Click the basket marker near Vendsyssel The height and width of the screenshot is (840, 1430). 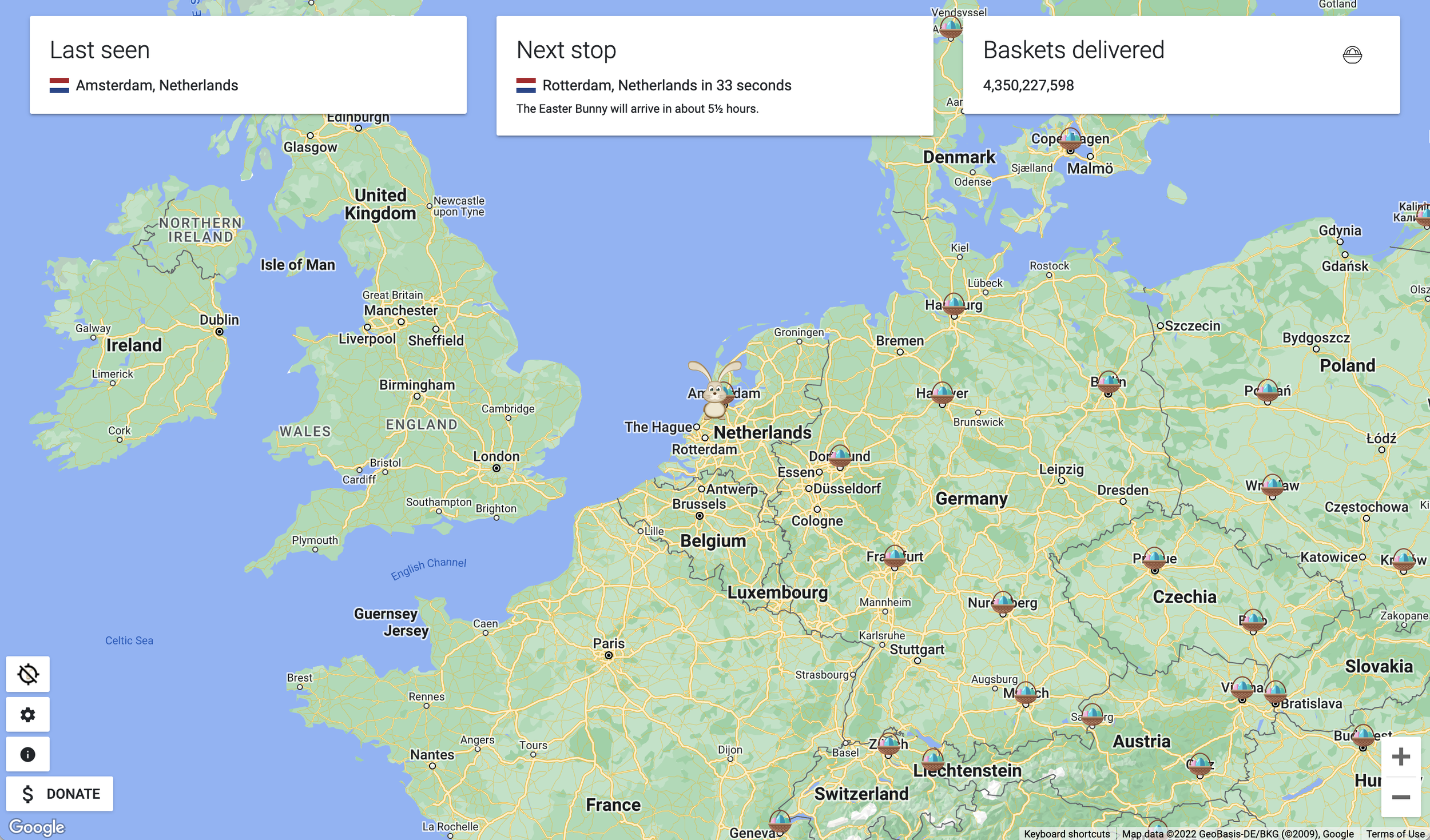[951, 27]
